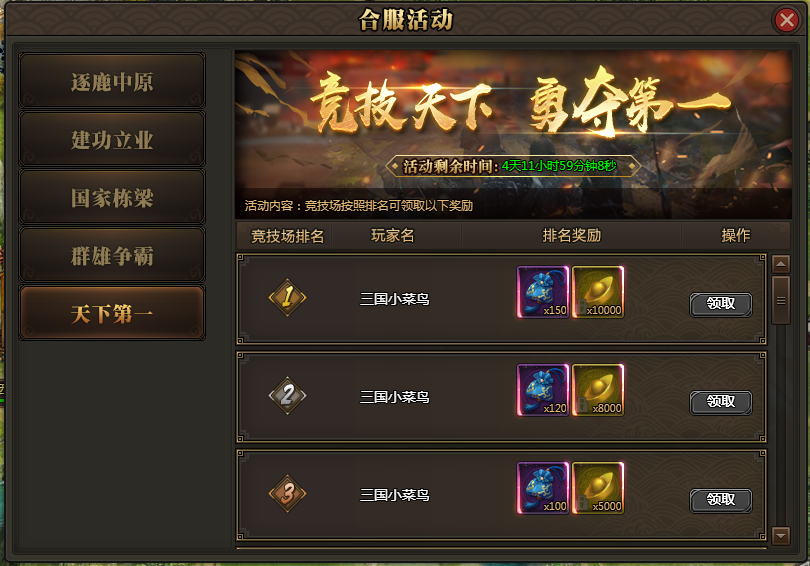Screen dimensions: 810x566
Task: Click the gold ingot x10000 reward icon
Action: click(598, 292)
